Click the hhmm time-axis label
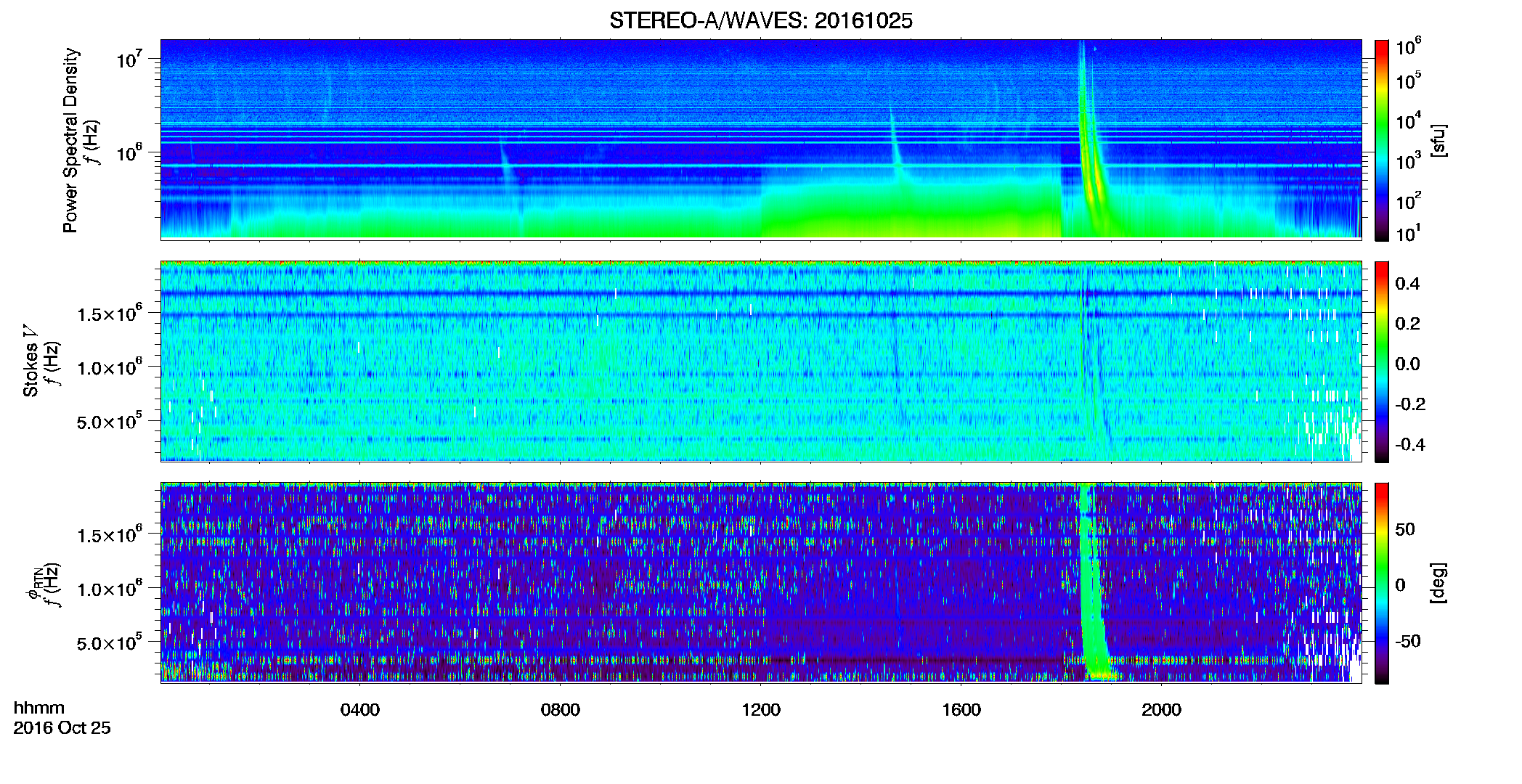This screenshot has width=1522, height=784. [x=39, y=708]
